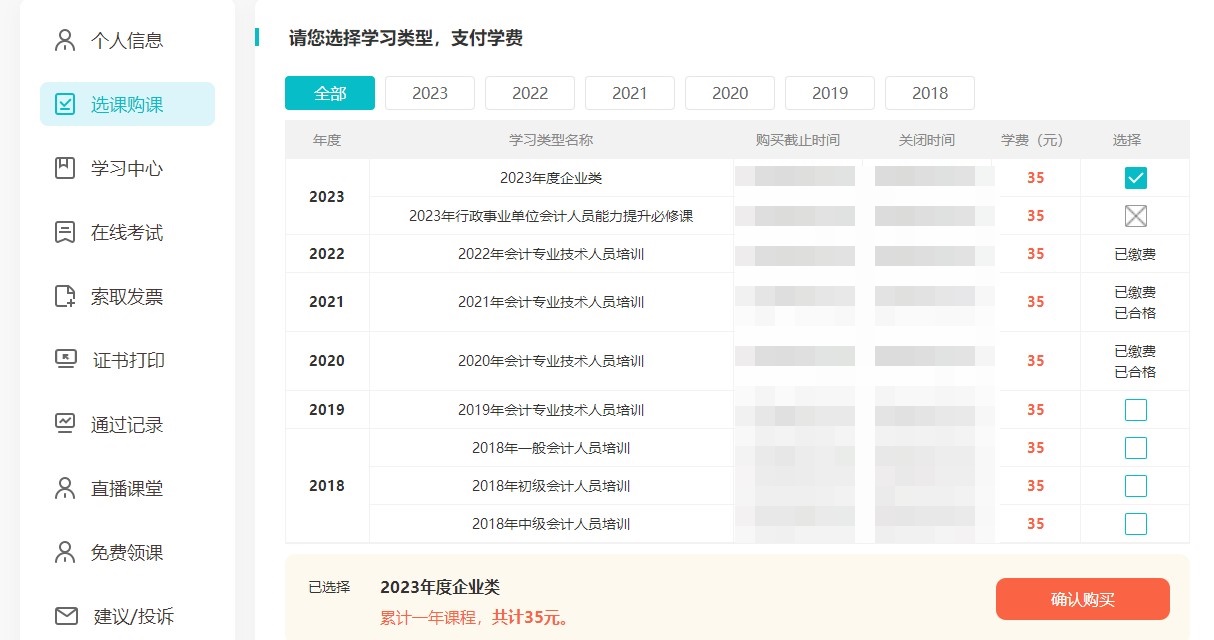Click the 索取发票 document icon
The image size is (1214, 640).
(x=65, y=297)
